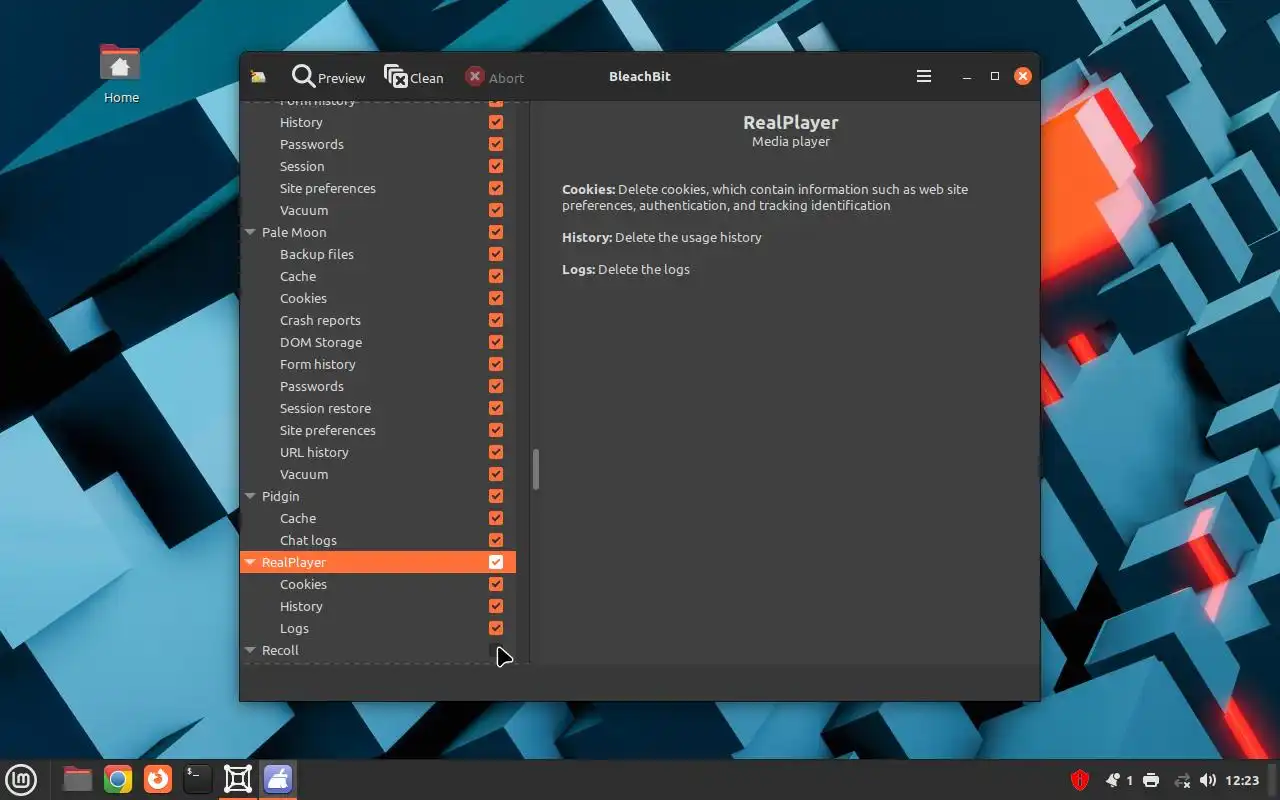The image size is (1280, 800).
Task: Run Preview with magnifier icon
Action: pos(328,77)
